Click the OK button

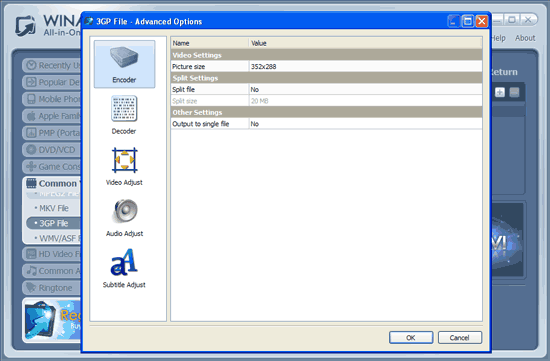[411, 337]
